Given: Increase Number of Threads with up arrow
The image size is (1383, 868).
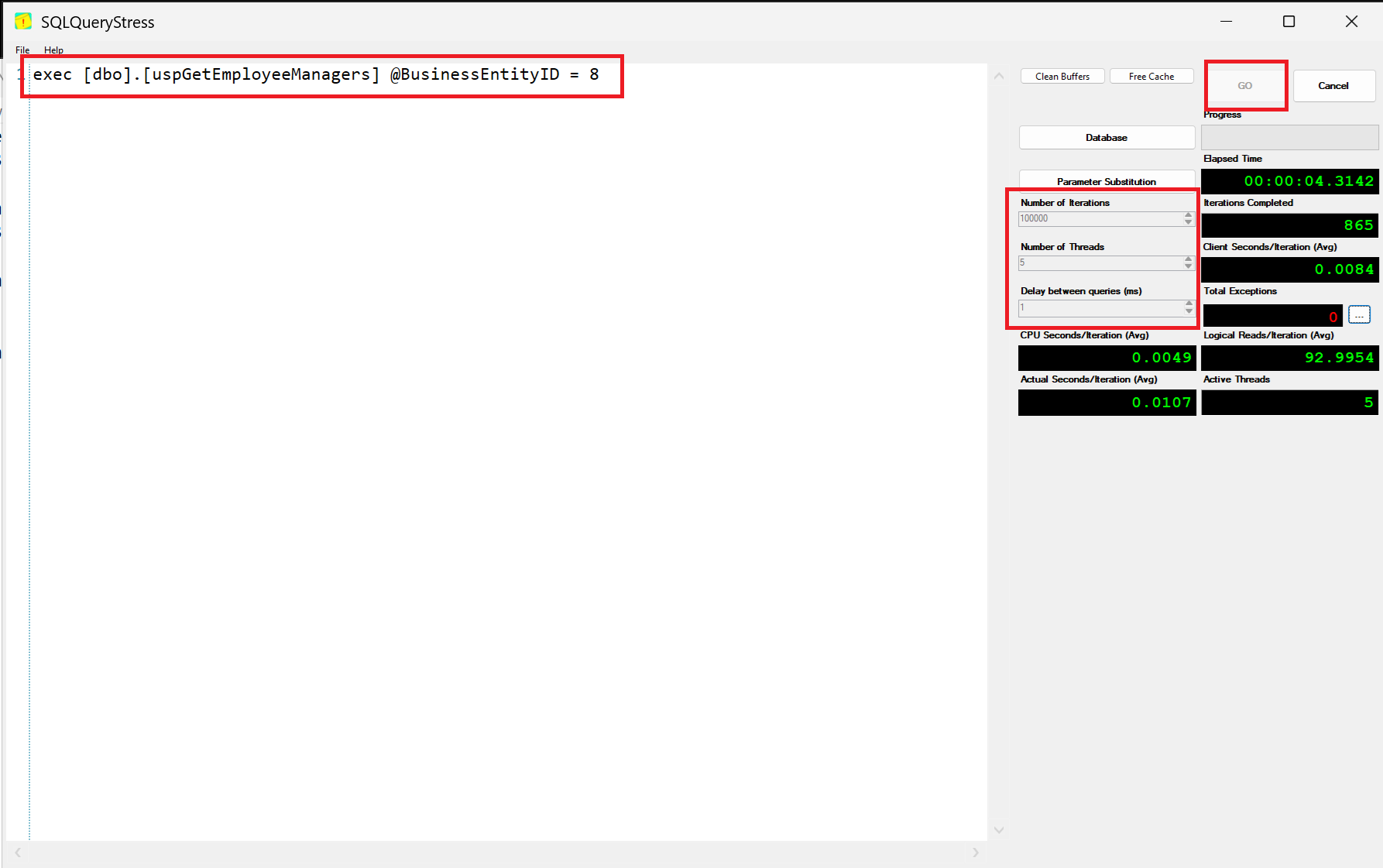Looking at the screenshot, I should 1189,259.
